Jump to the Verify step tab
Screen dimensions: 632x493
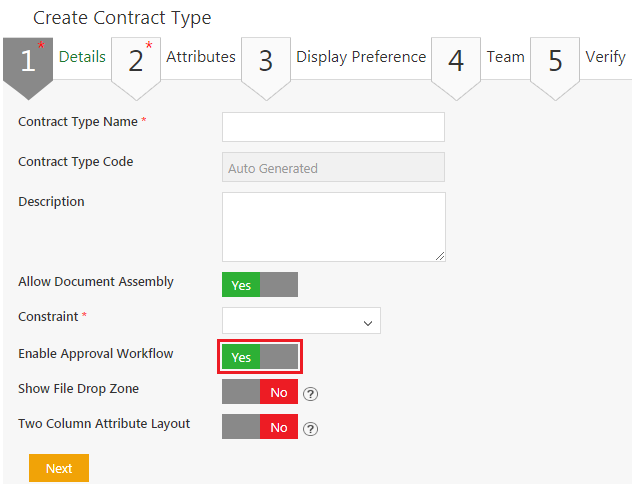click(605, 57)
